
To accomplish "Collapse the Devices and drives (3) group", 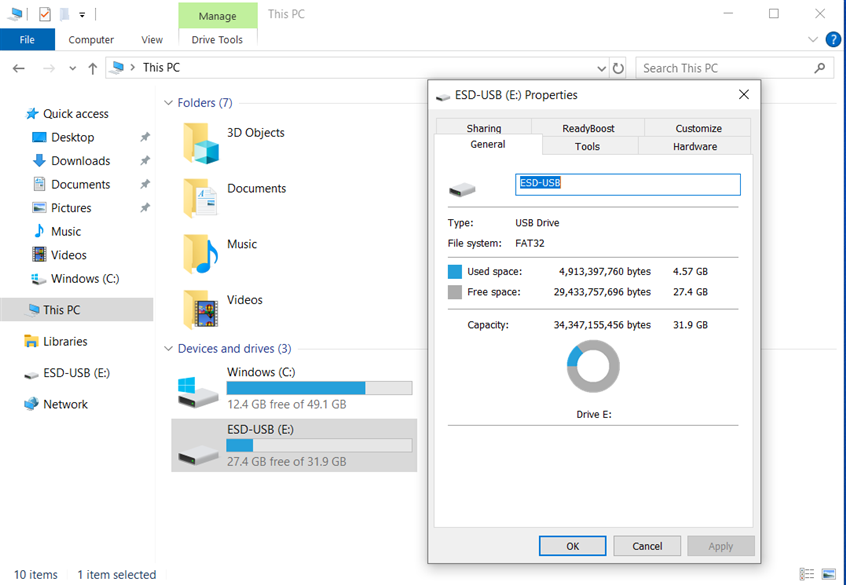I will tap(168, 349).
